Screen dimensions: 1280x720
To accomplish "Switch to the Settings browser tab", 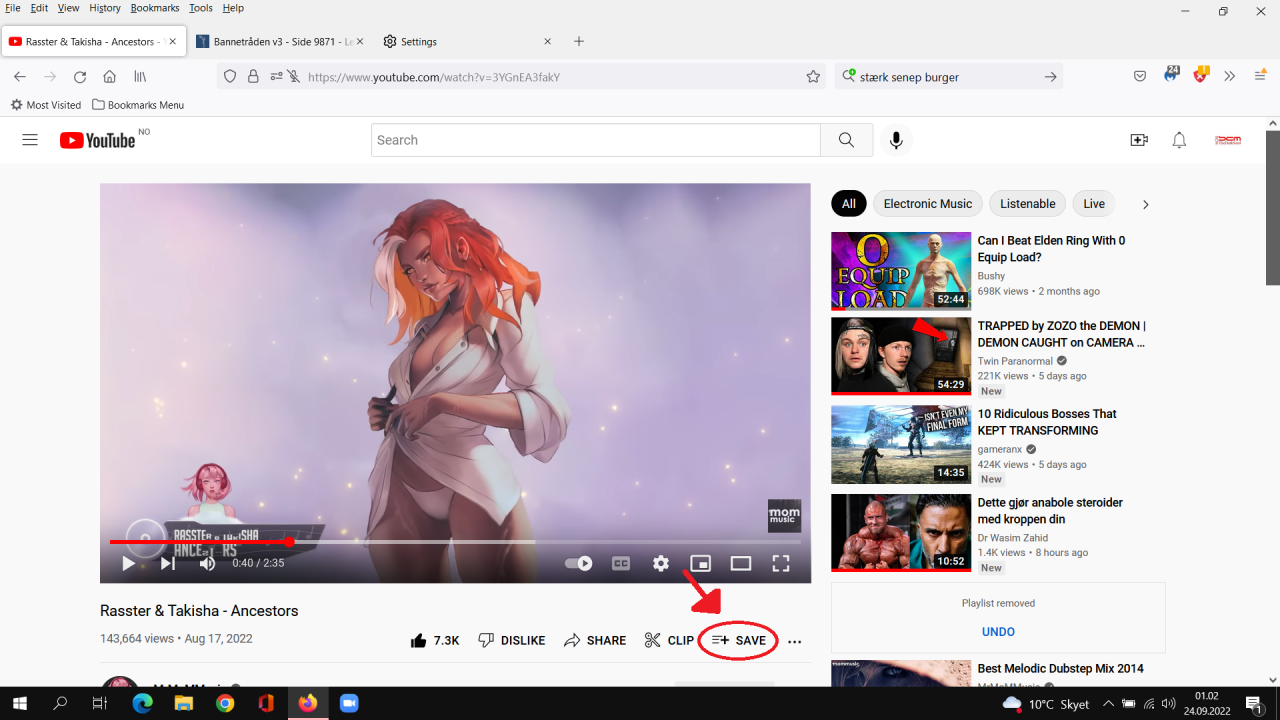I will (419, 42).
